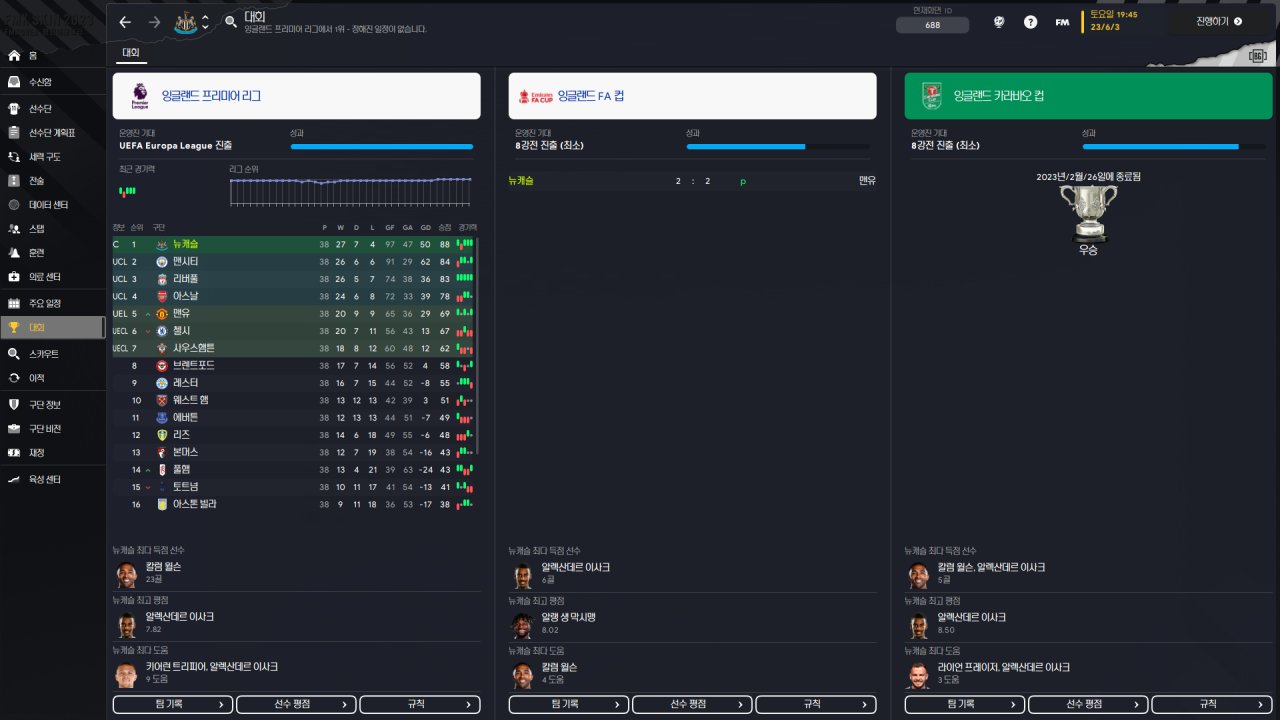Open Carabao Cup 규칙 button
The height and width of the screenshot is (720, 1280).
tap(1212, 704)
